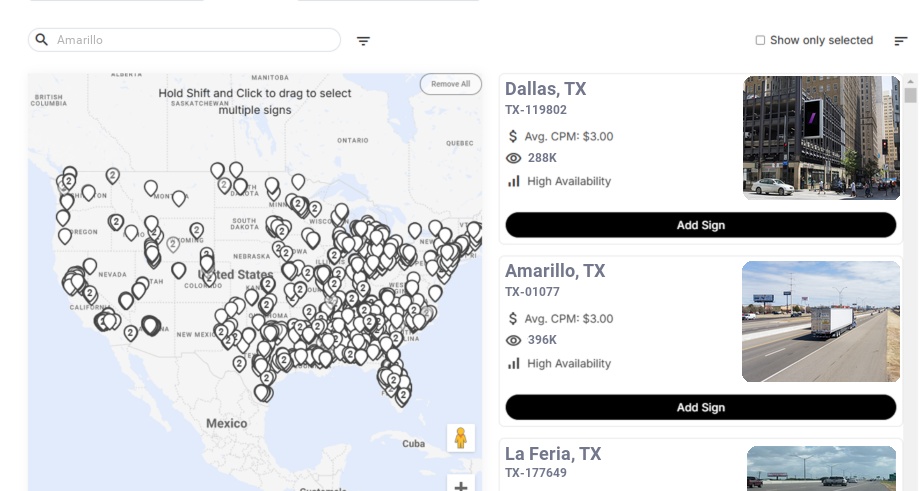This screenshot has width=920, height=491.
Task: Add the Dallas, TX sign
Action: tap(700, 225)
